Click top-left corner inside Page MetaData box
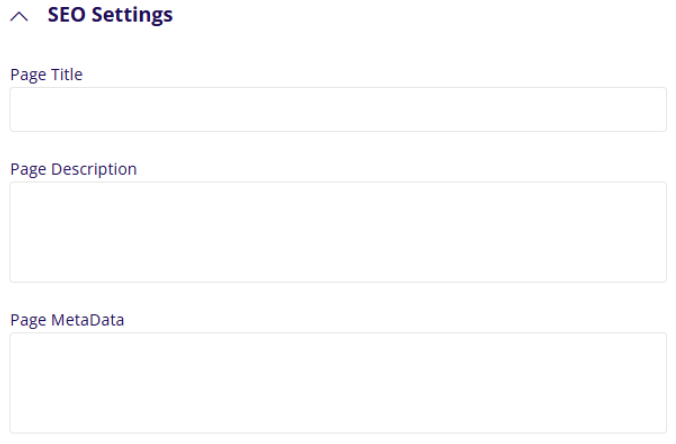676x444 pixels. point(22,345)
